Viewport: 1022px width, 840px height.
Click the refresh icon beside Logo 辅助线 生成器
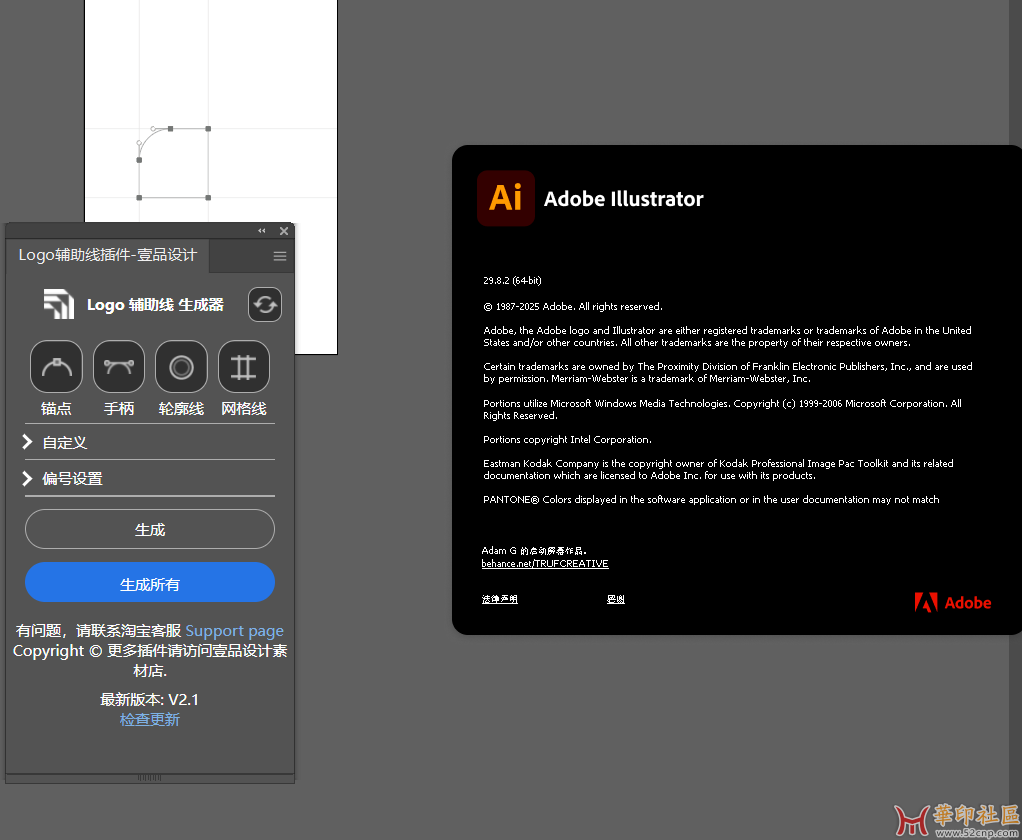[x=265, y=305]
